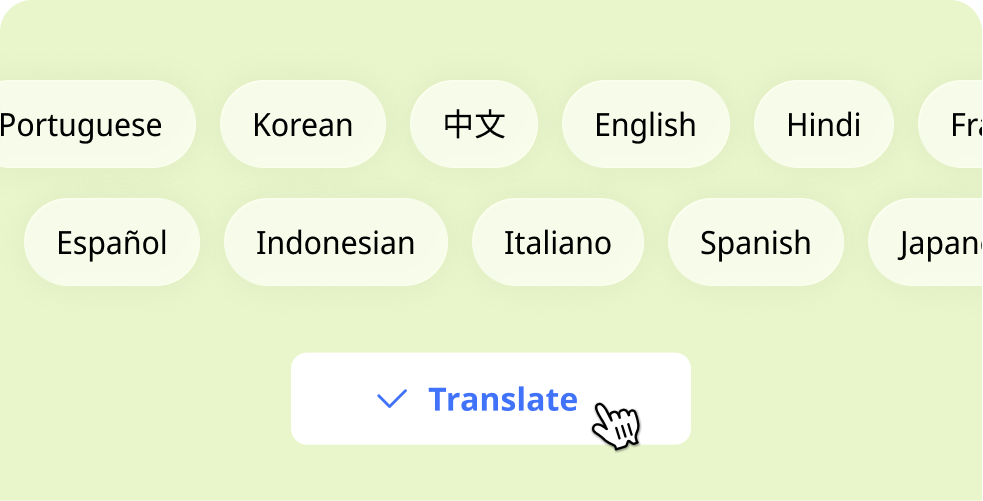Click the Hindi pill in the top row
The width and height of the screenshot is (983, 501).
coord(823,125)
